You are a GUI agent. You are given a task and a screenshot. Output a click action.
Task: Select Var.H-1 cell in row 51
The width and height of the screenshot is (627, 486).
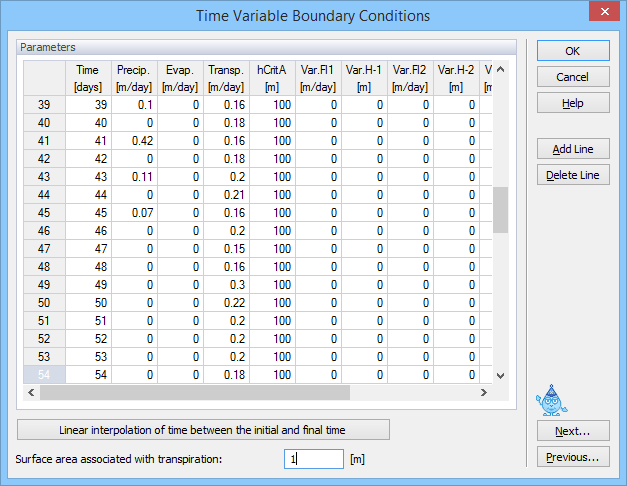click(364, 320)
